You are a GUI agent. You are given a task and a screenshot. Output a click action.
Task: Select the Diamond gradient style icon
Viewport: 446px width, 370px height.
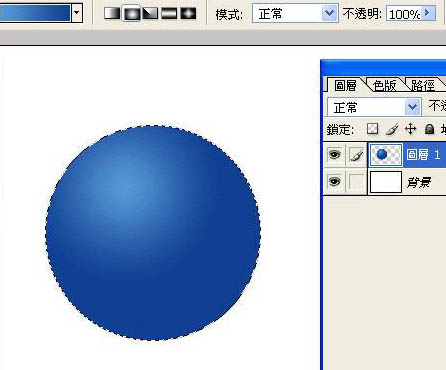pos(188,13)
